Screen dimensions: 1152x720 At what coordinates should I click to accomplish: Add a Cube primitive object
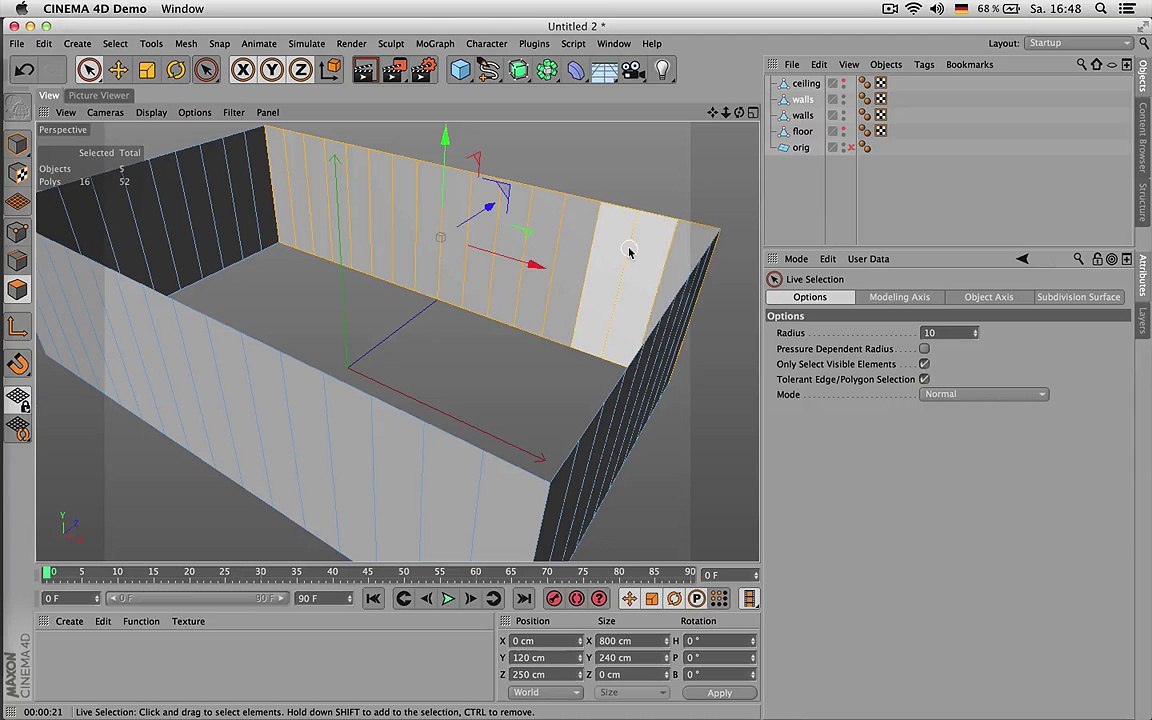pyautogui.click(x=460, y=70)
